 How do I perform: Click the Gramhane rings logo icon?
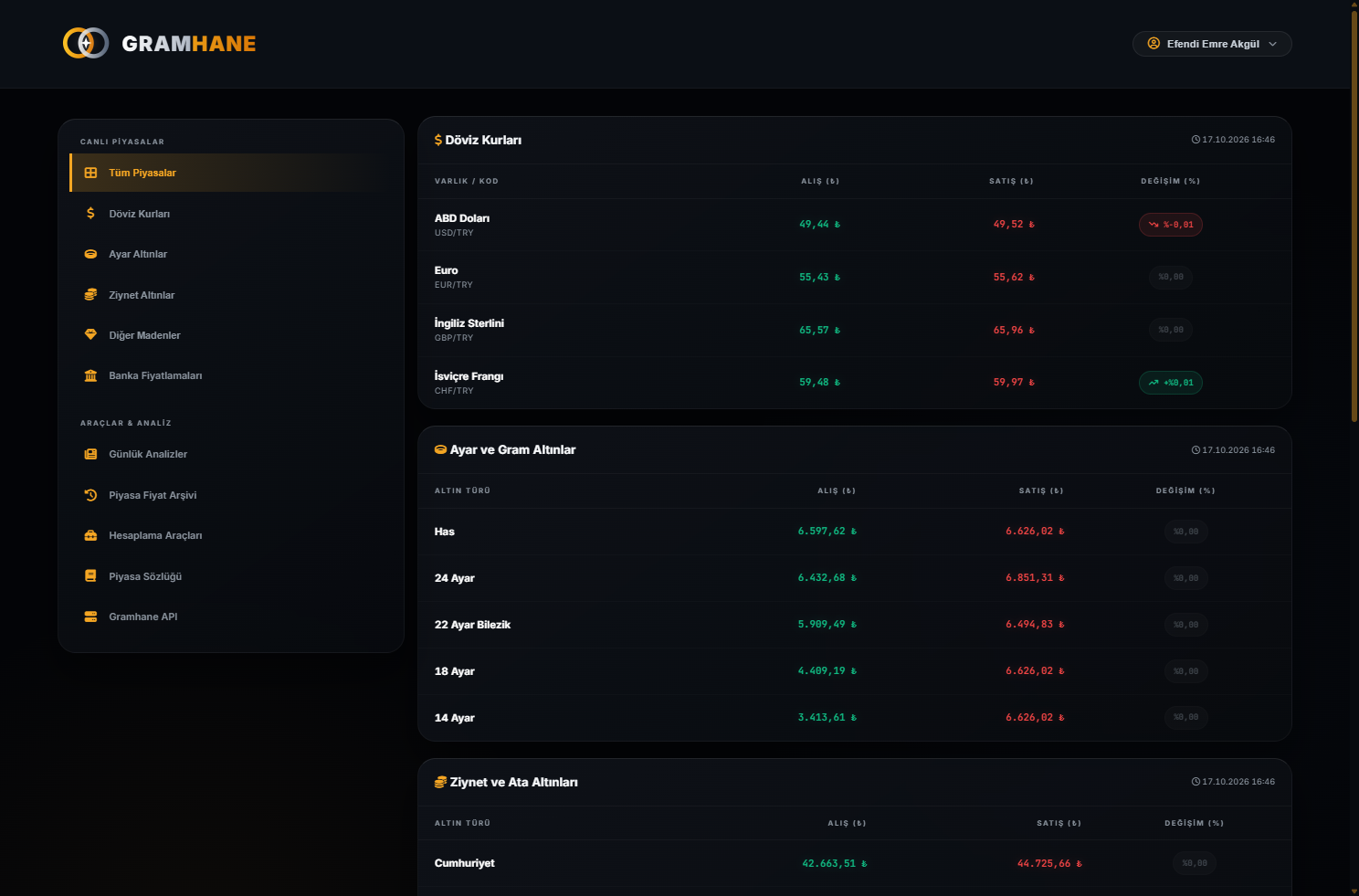click(x=86, y=43)
